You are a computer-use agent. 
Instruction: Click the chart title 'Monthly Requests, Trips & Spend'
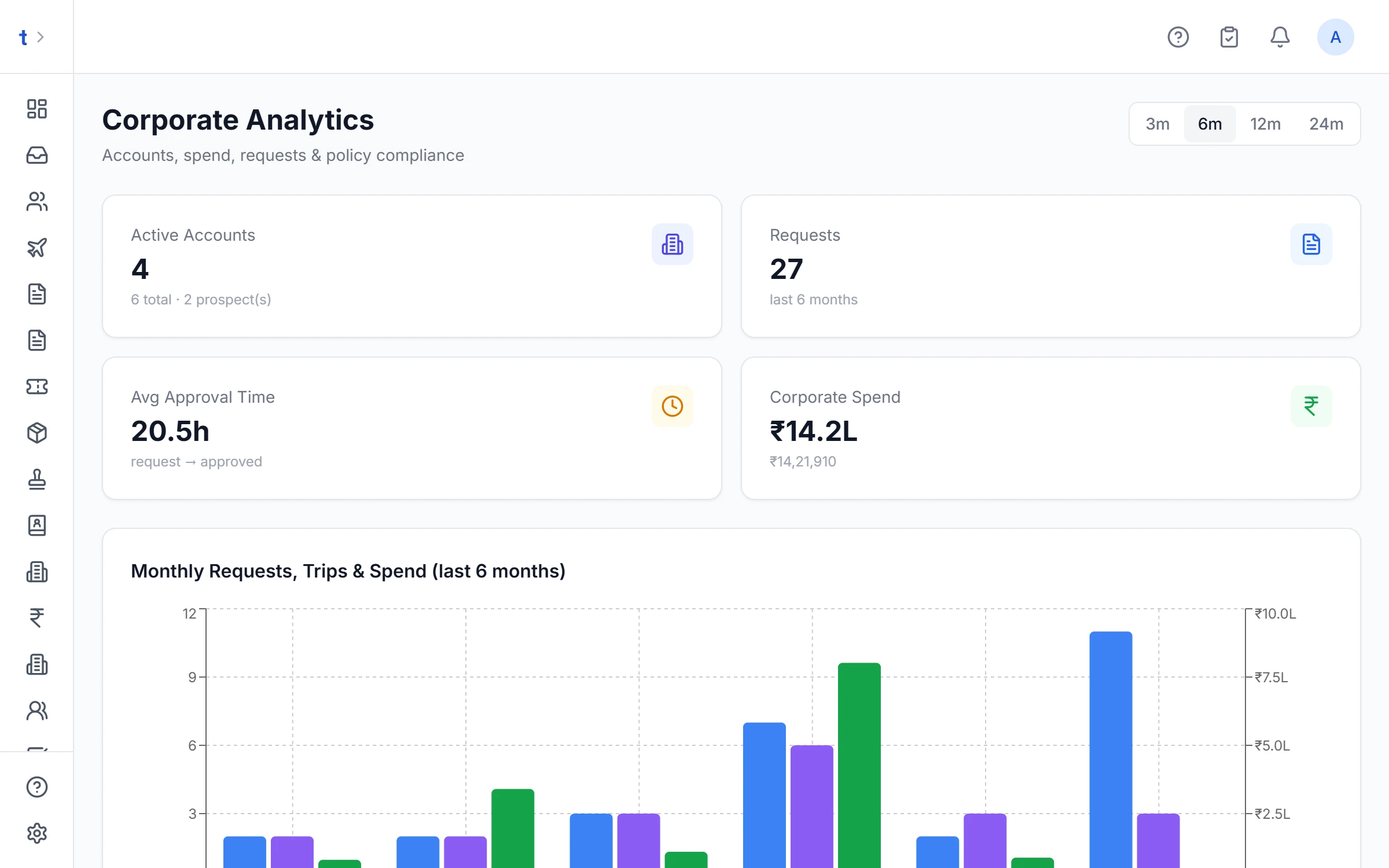click(348, 571)
